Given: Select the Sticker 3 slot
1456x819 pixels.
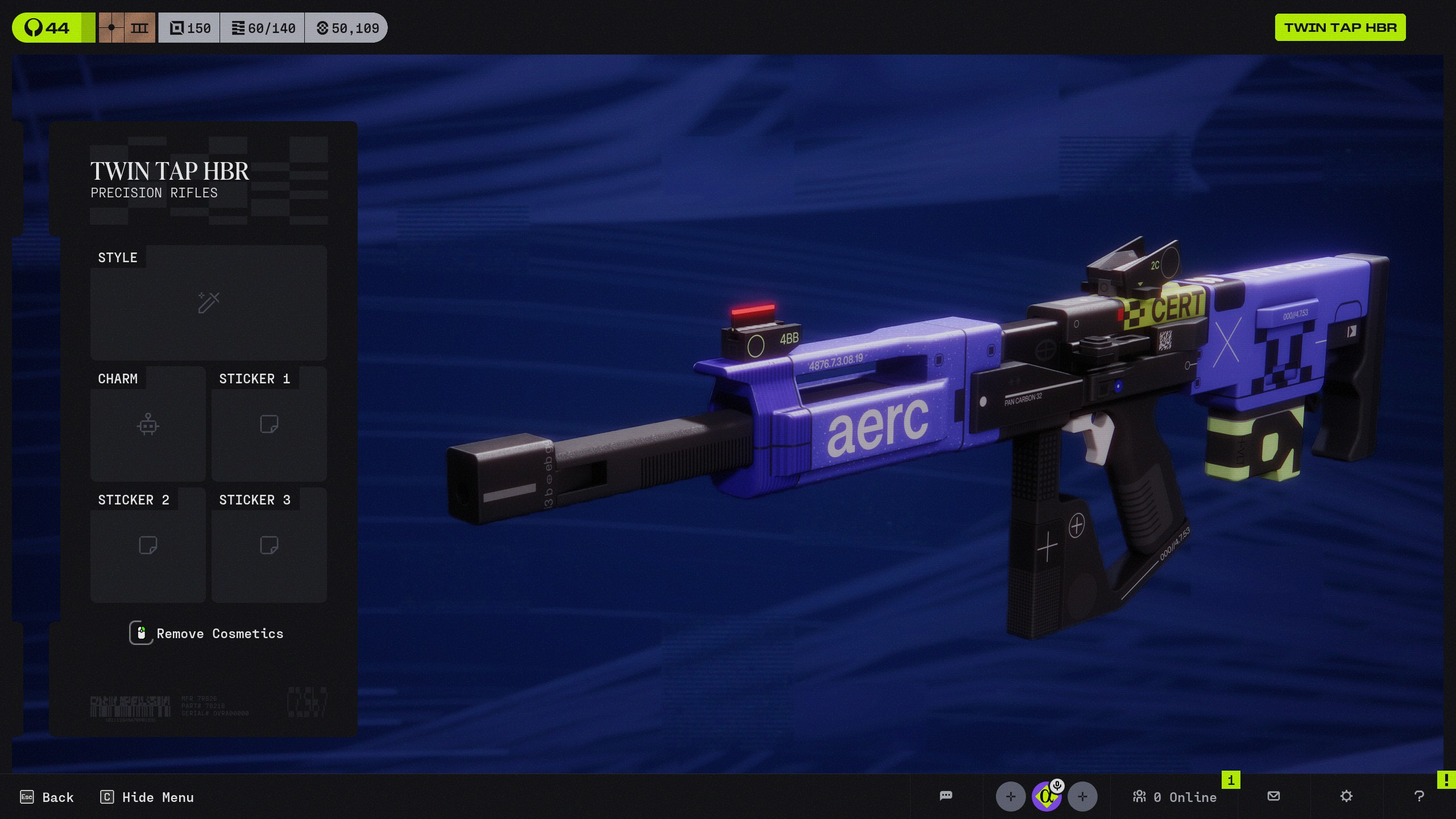Looking at the screenshot, I should tap(268, 545).
